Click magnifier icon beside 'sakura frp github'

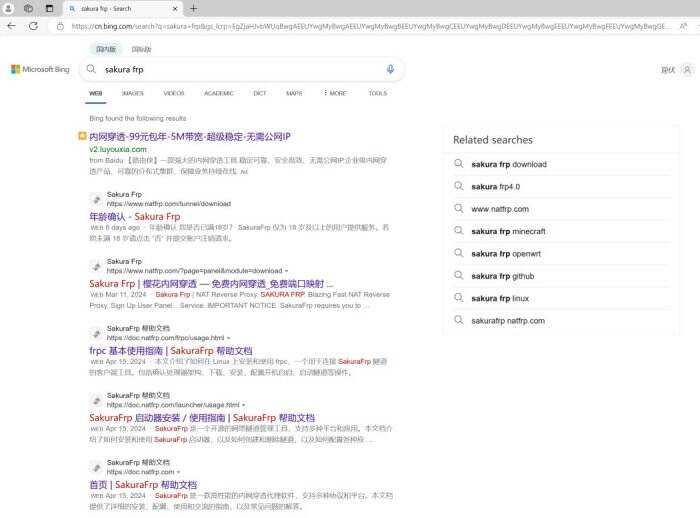[x=458, y=275]
